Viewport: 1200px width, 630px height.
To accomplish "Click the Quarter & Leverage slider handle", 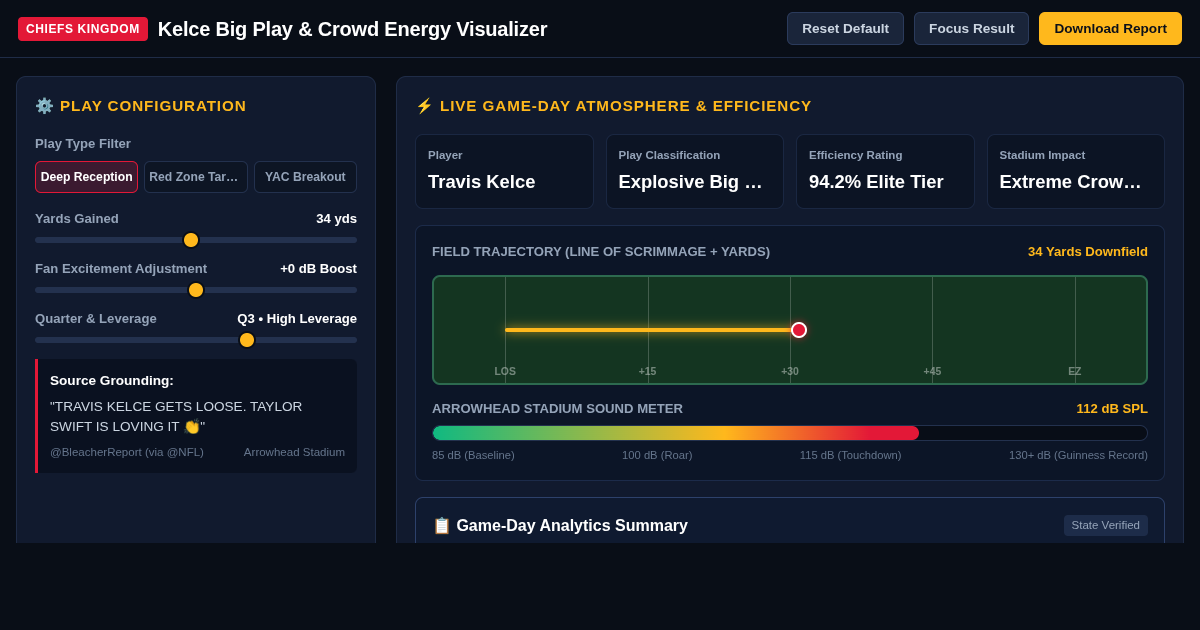I will click(247, 340).
